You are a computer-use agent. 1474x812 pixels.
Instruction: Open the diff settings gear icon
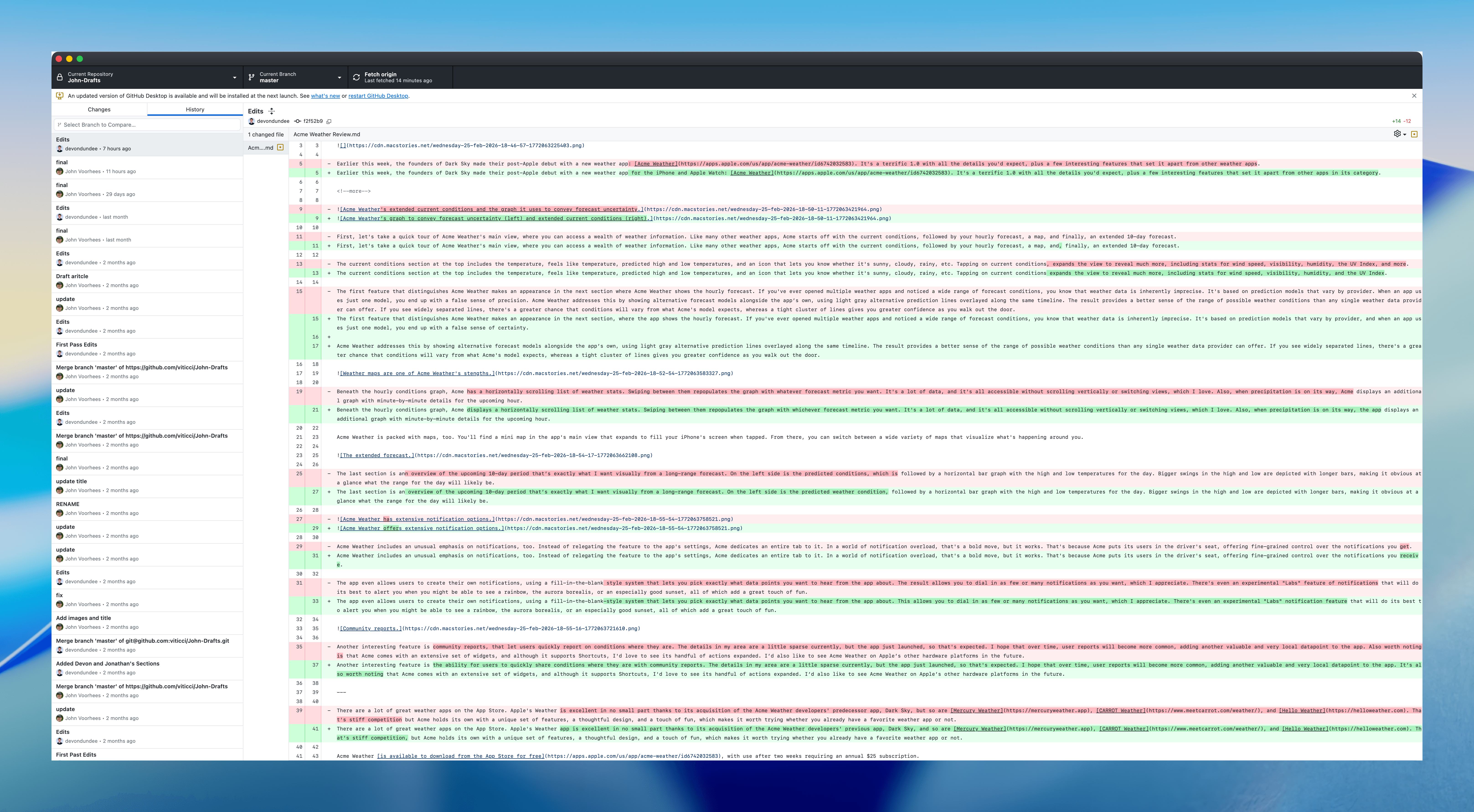[1397, 134]
